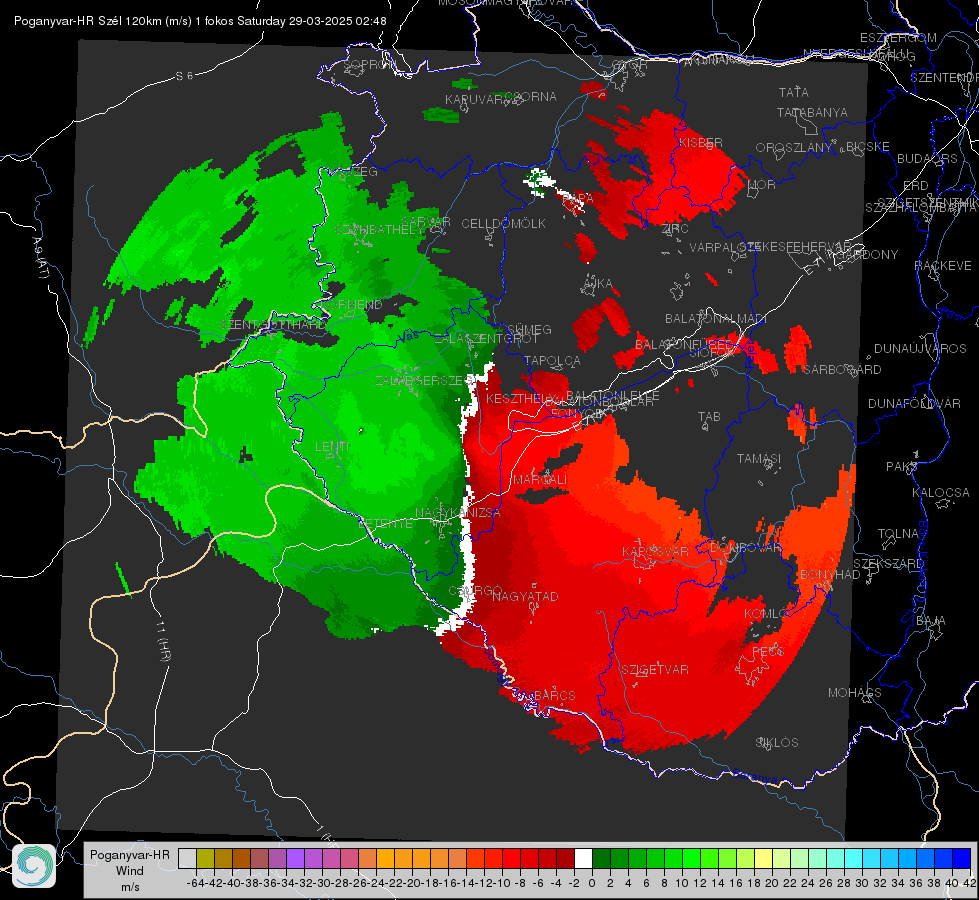Select the DUNAFOLDVAR label
Image resolution: width=979 pixels, height=900 pixels.
pos(914,403)
